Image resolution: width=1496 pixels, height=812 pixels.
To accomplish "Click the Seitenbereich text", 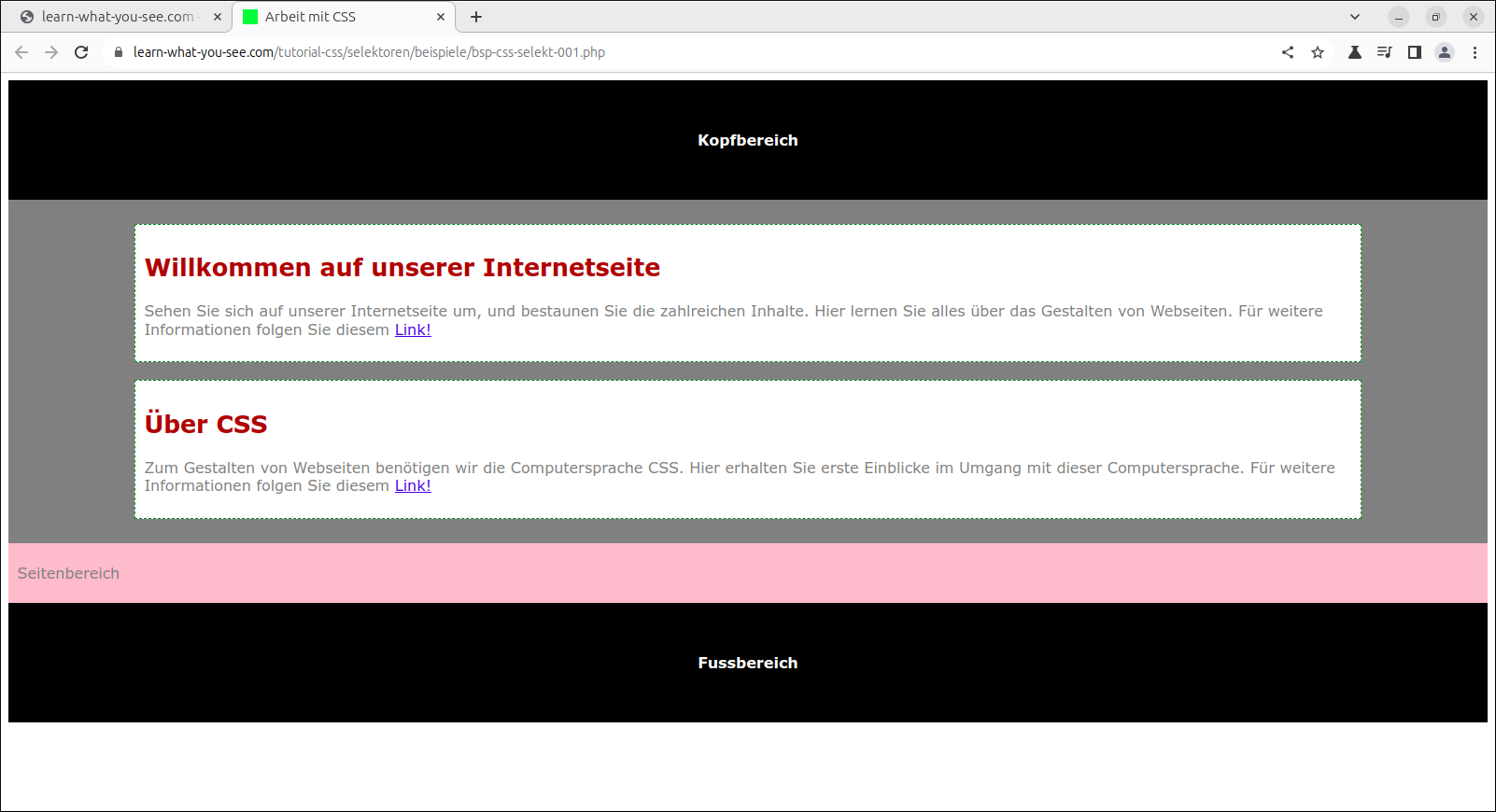I will (68, 573).
